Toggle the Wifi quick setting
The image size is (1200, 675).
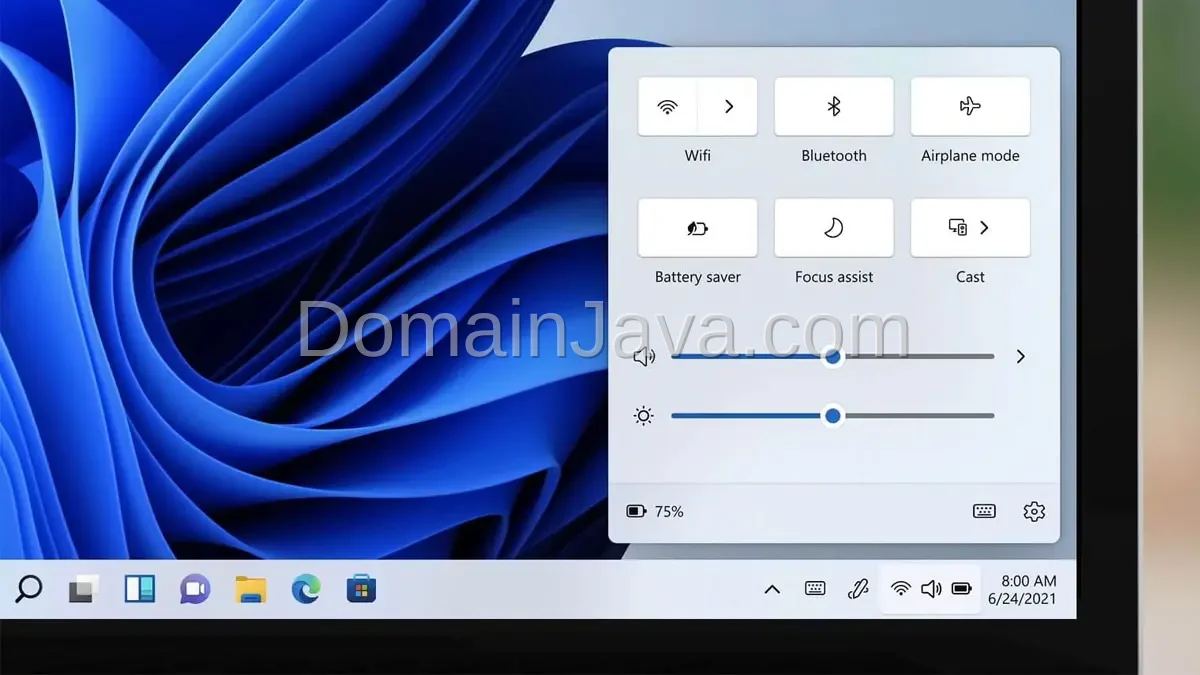tap(667, 106)
